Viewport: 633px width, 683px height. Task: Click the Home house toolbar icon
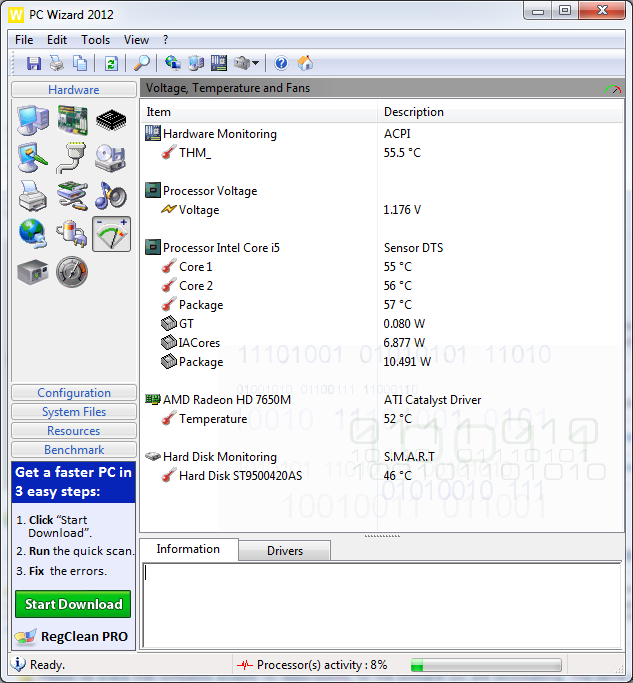[305, 63]
